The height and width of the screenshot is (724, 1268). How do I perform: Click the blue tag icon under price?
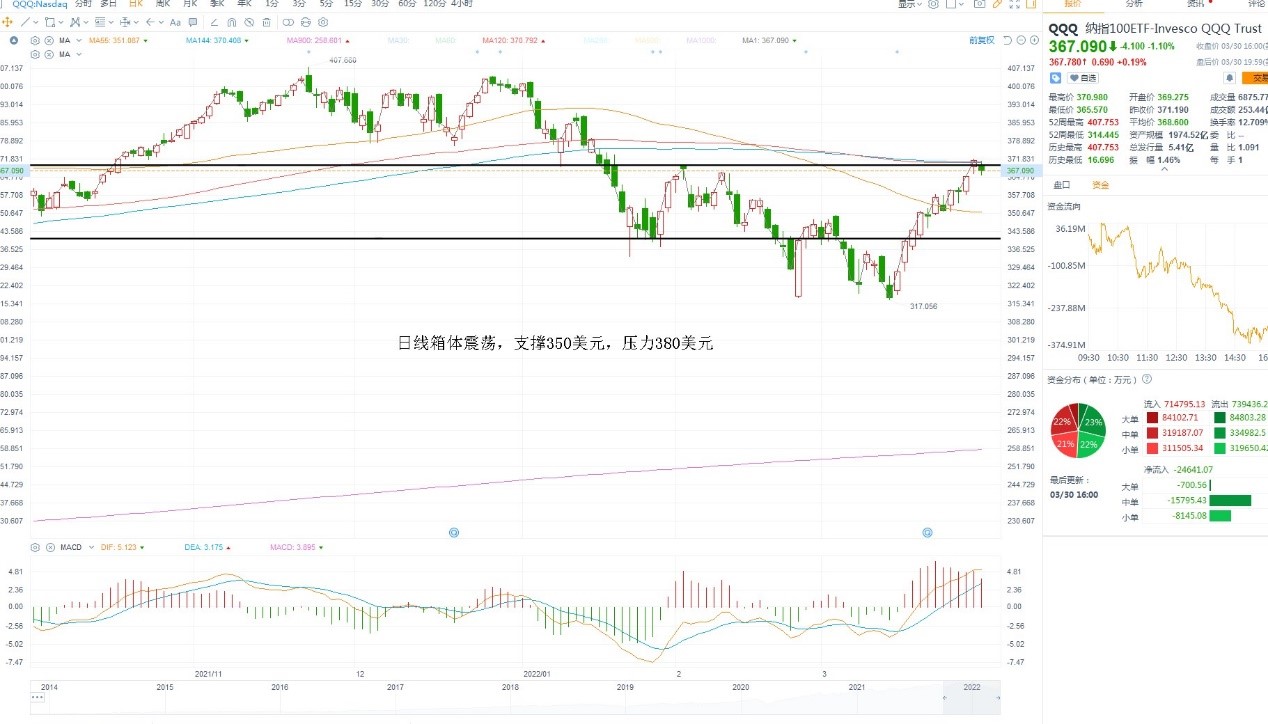pos(1055,78)
